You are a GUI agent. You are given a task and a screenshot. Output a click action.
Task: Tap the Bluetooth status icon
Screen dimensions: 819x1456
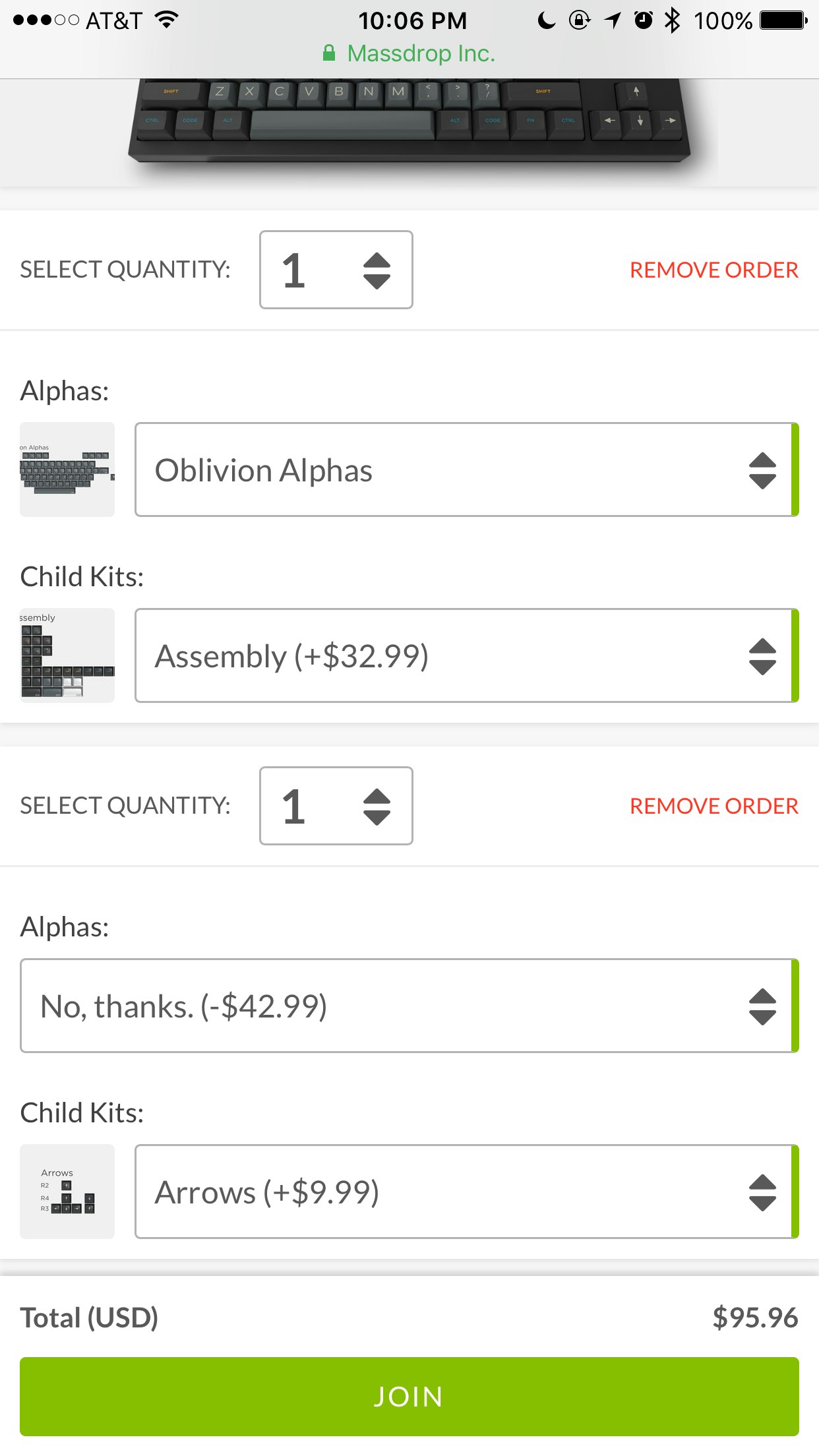pyautogui.click(x=672, y=20)
